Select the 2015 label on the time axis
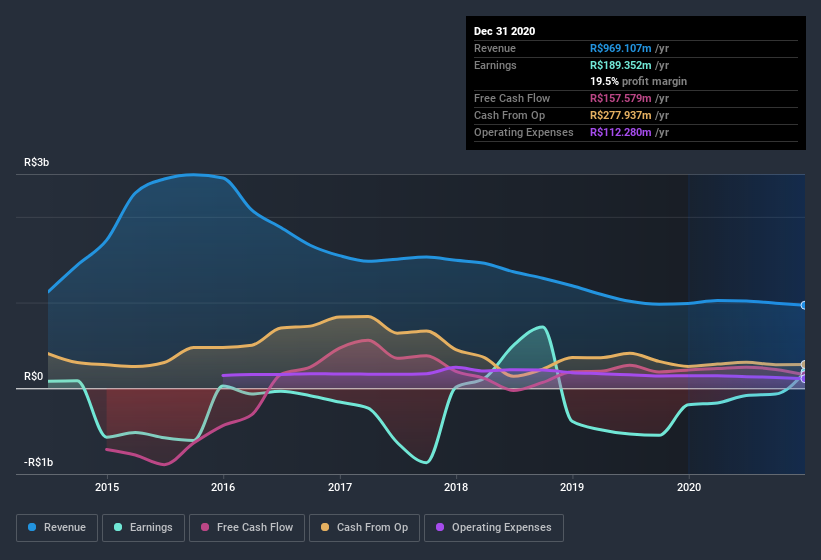 (x=107, y=487)
